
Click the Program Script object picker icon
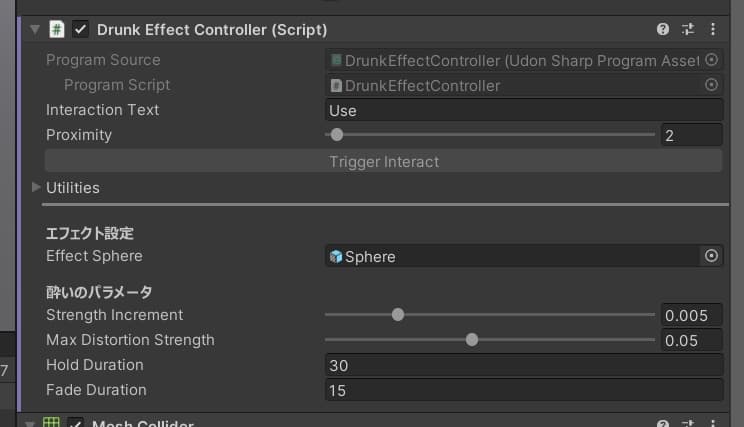click(711, 85)
